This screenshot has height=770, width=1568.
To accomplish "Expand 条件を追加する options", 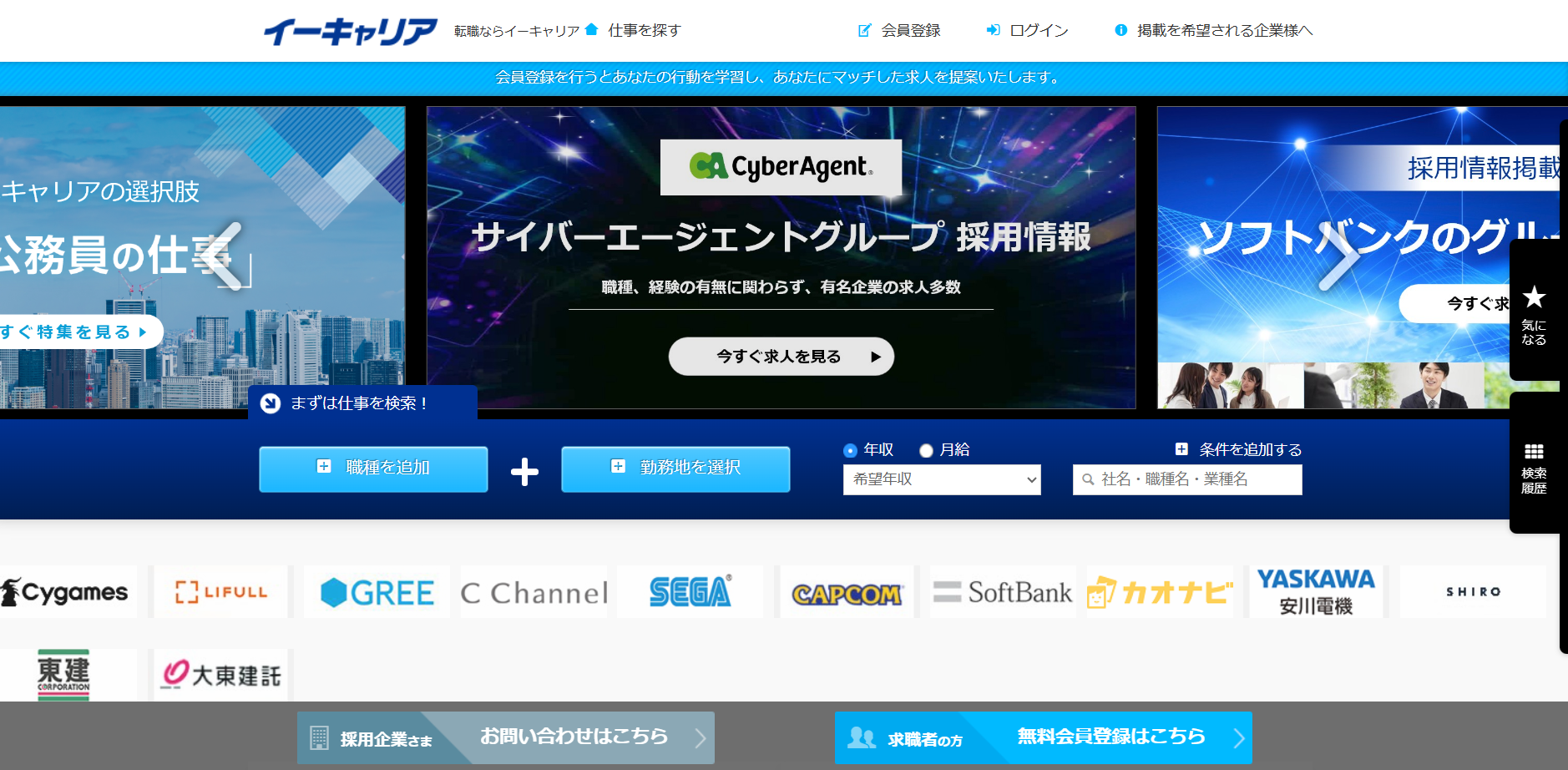I will [x=1239, y=449].
